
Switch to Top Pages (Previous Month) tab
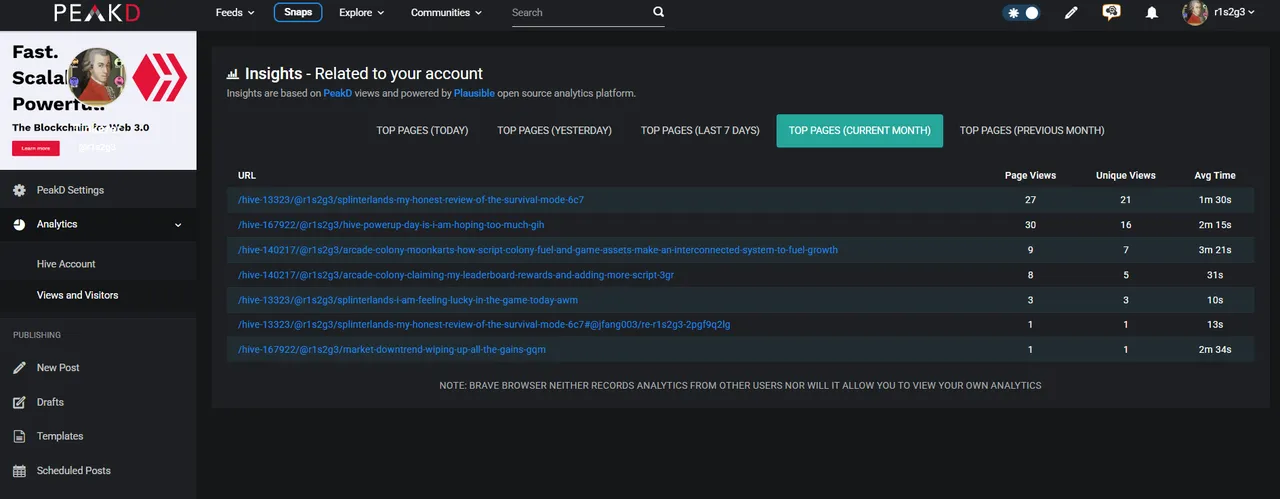(1032, 130)
